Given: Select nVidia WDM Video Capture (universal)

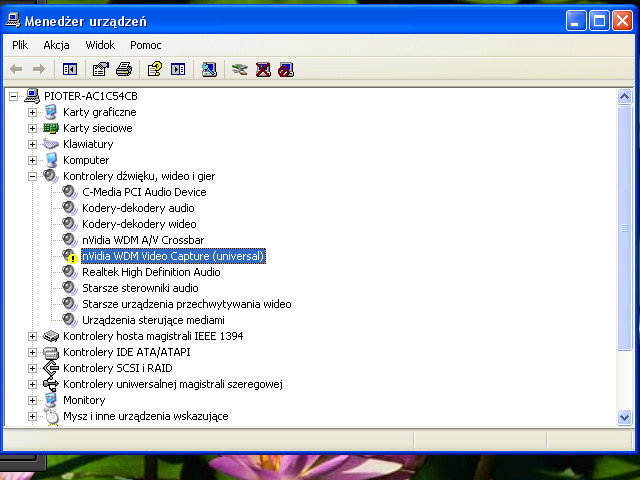Looking at the screenshot, I should coord(172,256).
